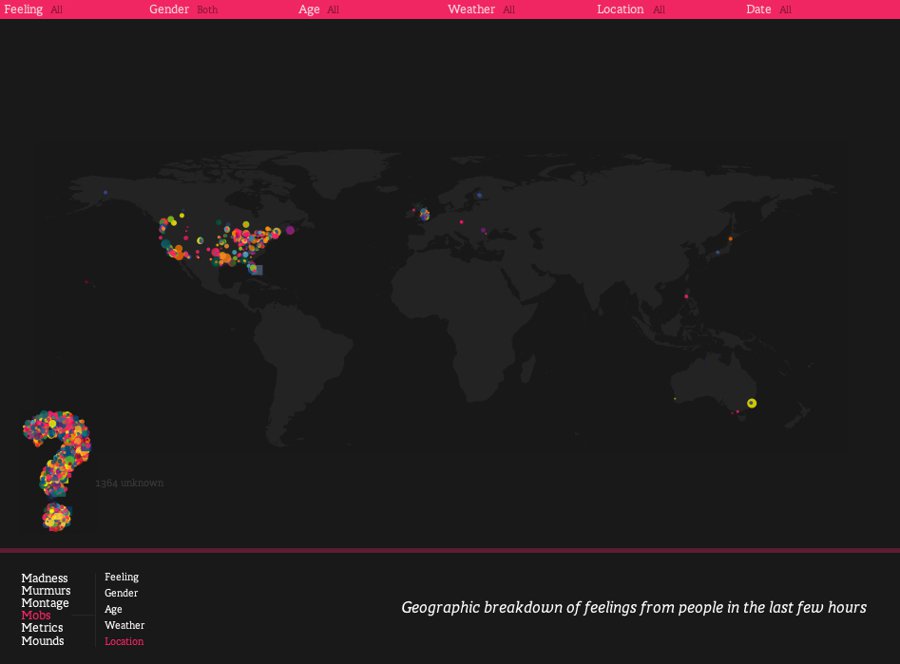The height and width of the screenshot is (664, 900).
Task: Go to the Metrics movement
Action: pos(42,628)
